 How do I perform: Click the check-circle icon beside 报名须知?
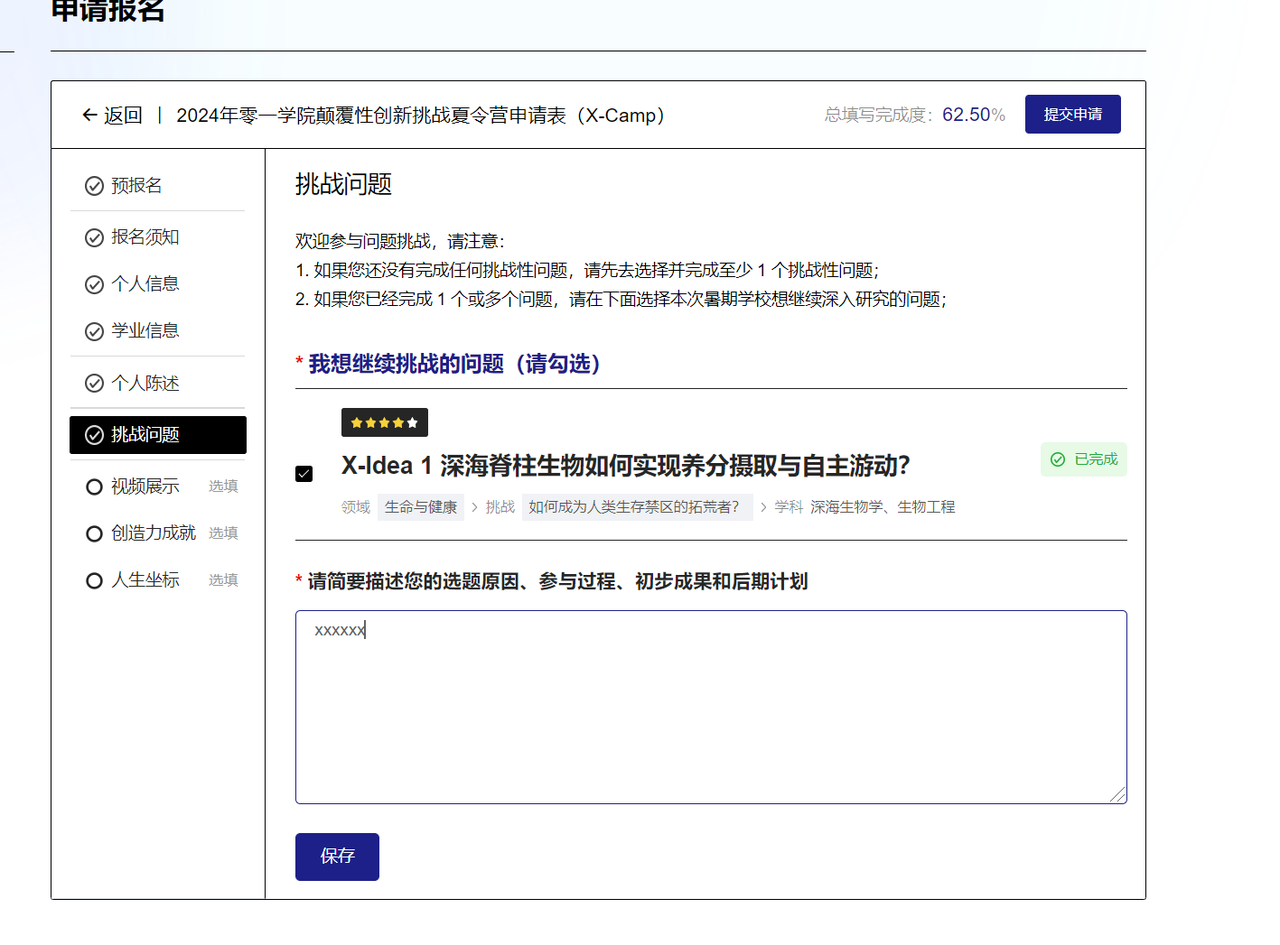[x=94, y=238]
